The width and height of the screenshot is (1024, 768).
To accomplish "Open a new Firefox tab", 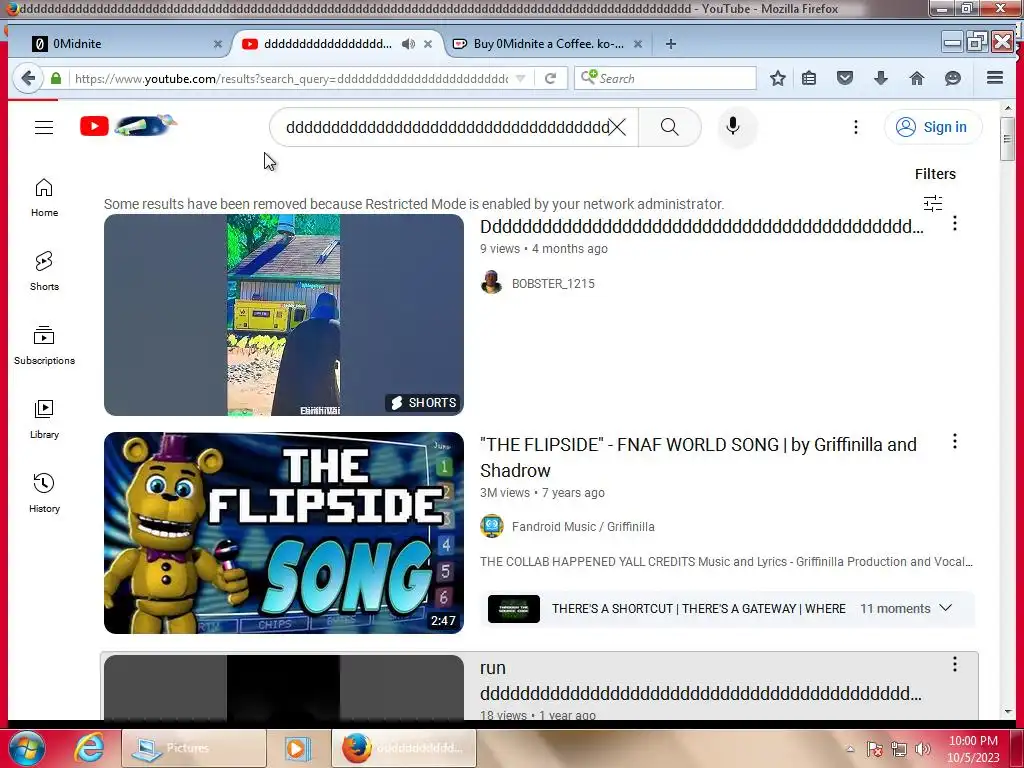I will [671, 44].
